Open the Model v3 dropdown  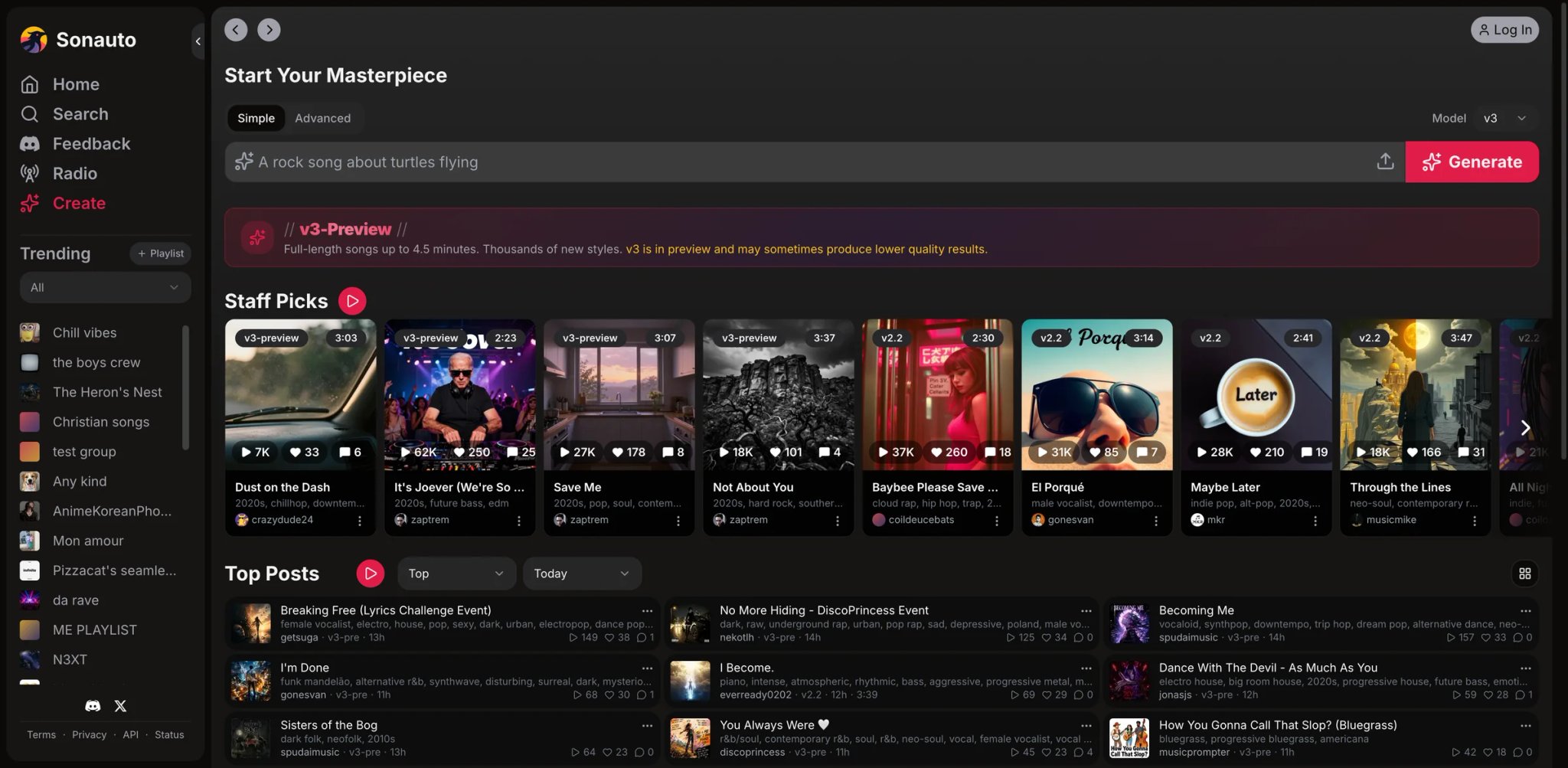[x=1504, y=118]
